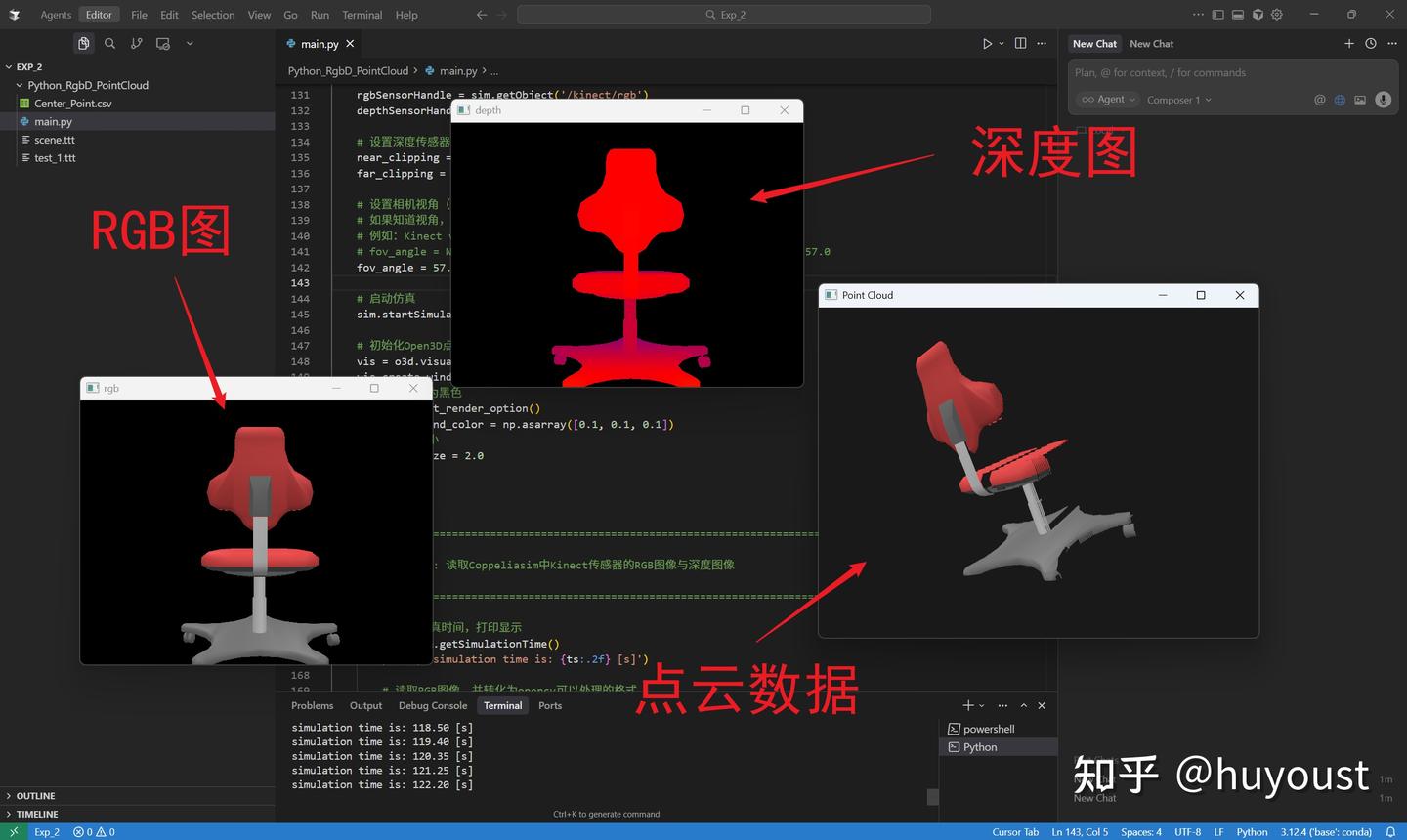The height and width of the screenshot is (840, 1407).
Task: Open the Explorer icon above the file tree
Action: click(83, 43)
